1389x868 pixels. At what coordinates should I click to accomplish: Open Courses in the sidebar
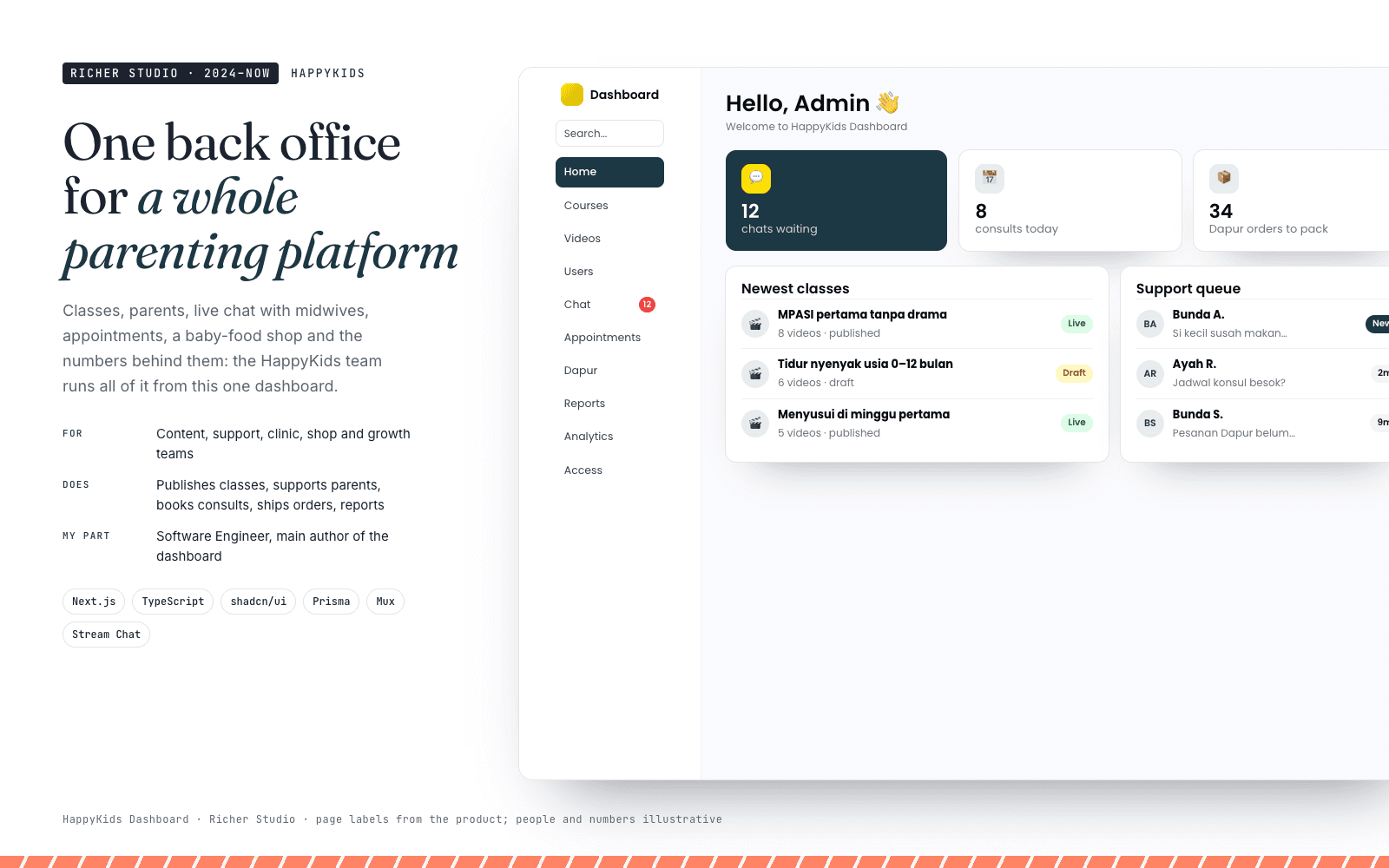click(x=609, y=206)
